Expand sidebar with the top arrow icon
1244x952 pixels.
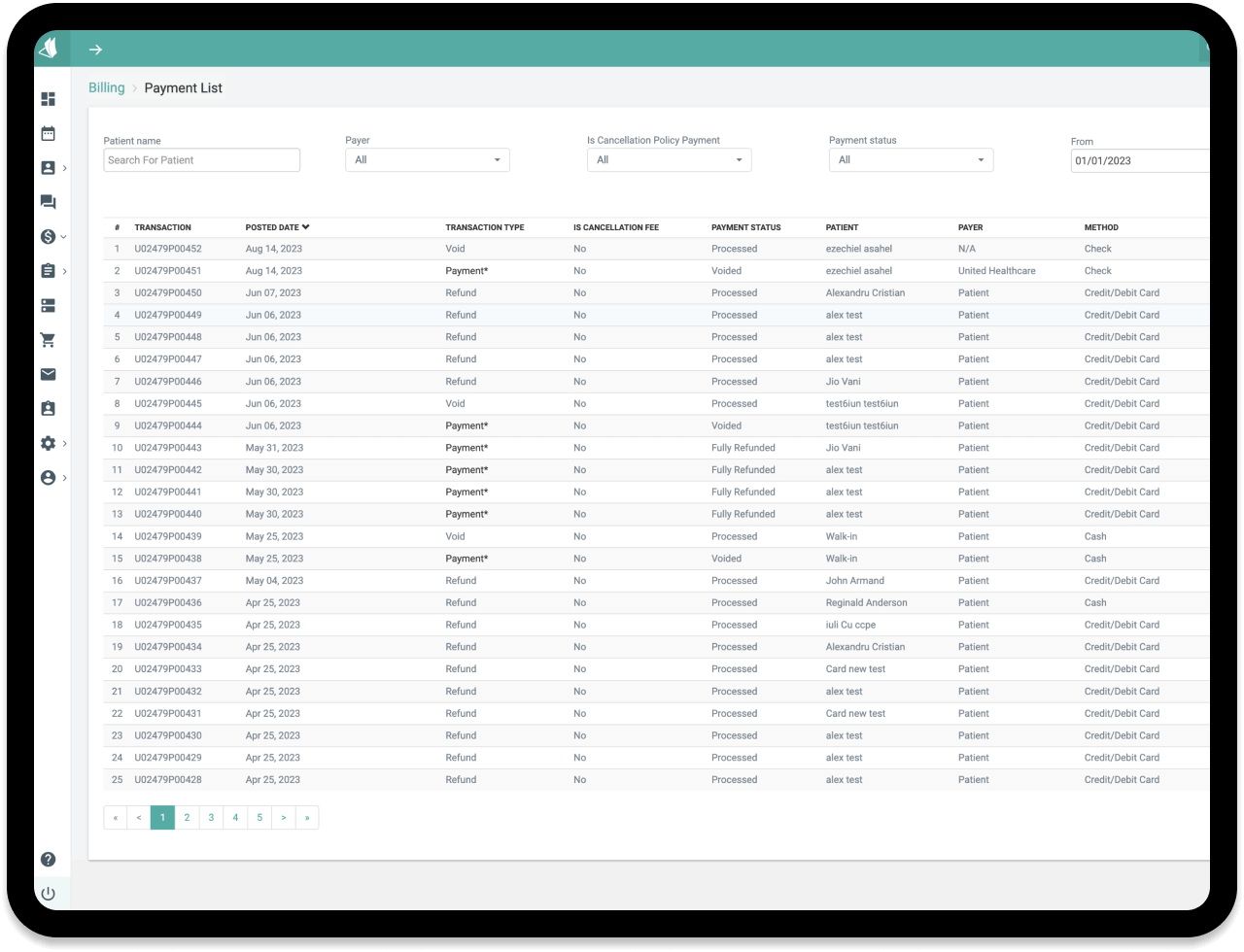point(95,50)
